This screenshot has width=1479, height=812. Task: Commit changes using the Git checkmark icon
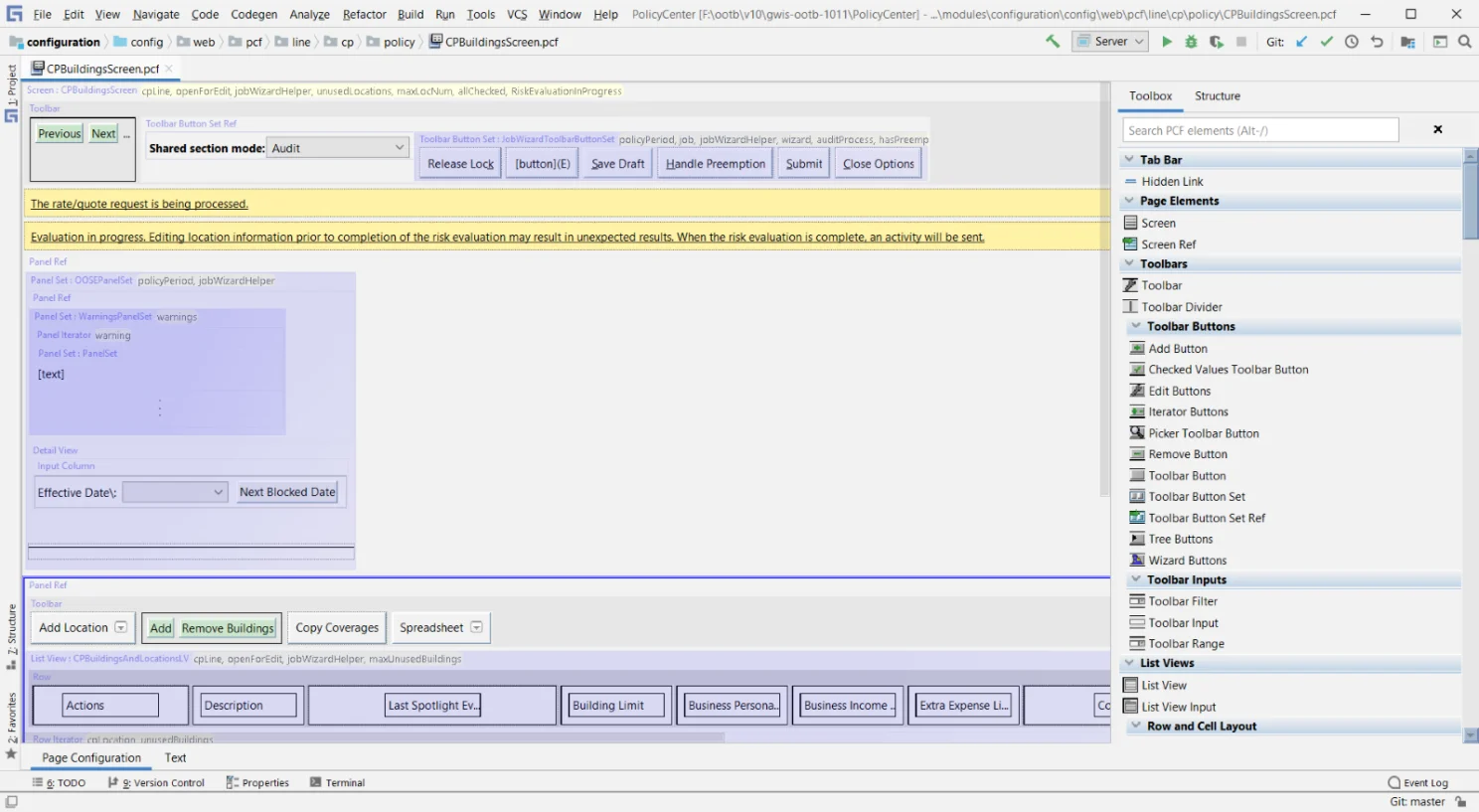(x=1326, y=42)
